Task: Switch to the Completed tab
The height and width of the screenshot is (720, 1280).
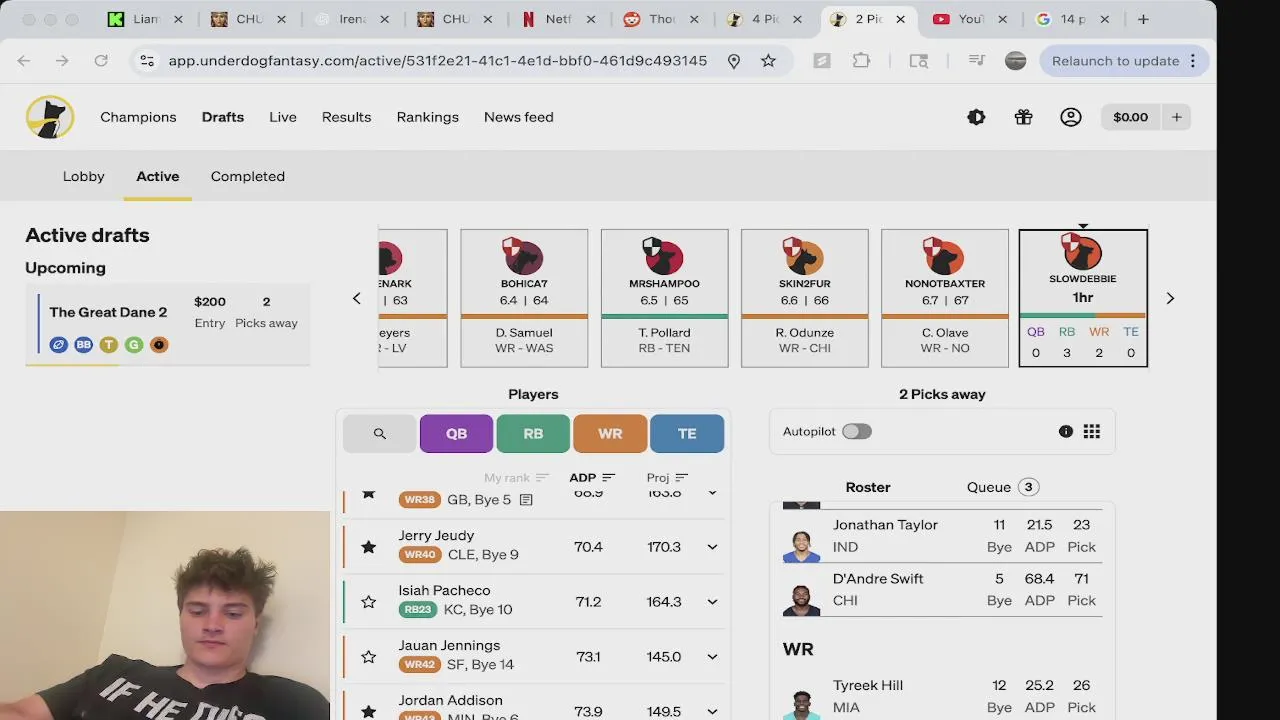Action: click(x=248, y=176)
